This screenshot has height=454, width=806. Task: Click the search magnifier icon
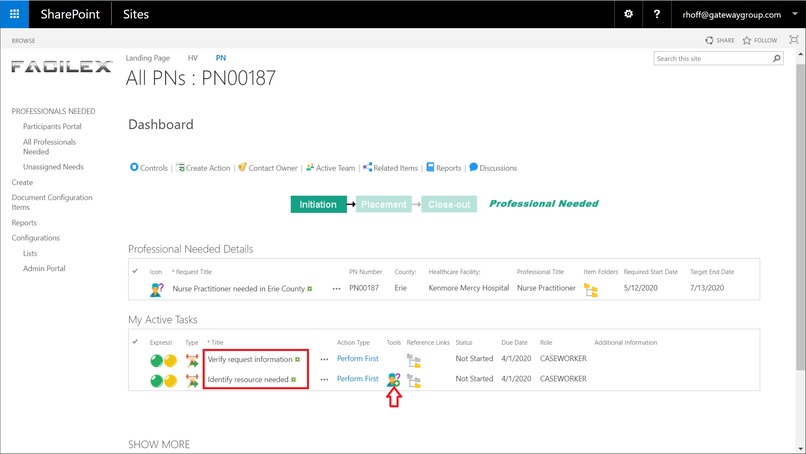point(777,59)
